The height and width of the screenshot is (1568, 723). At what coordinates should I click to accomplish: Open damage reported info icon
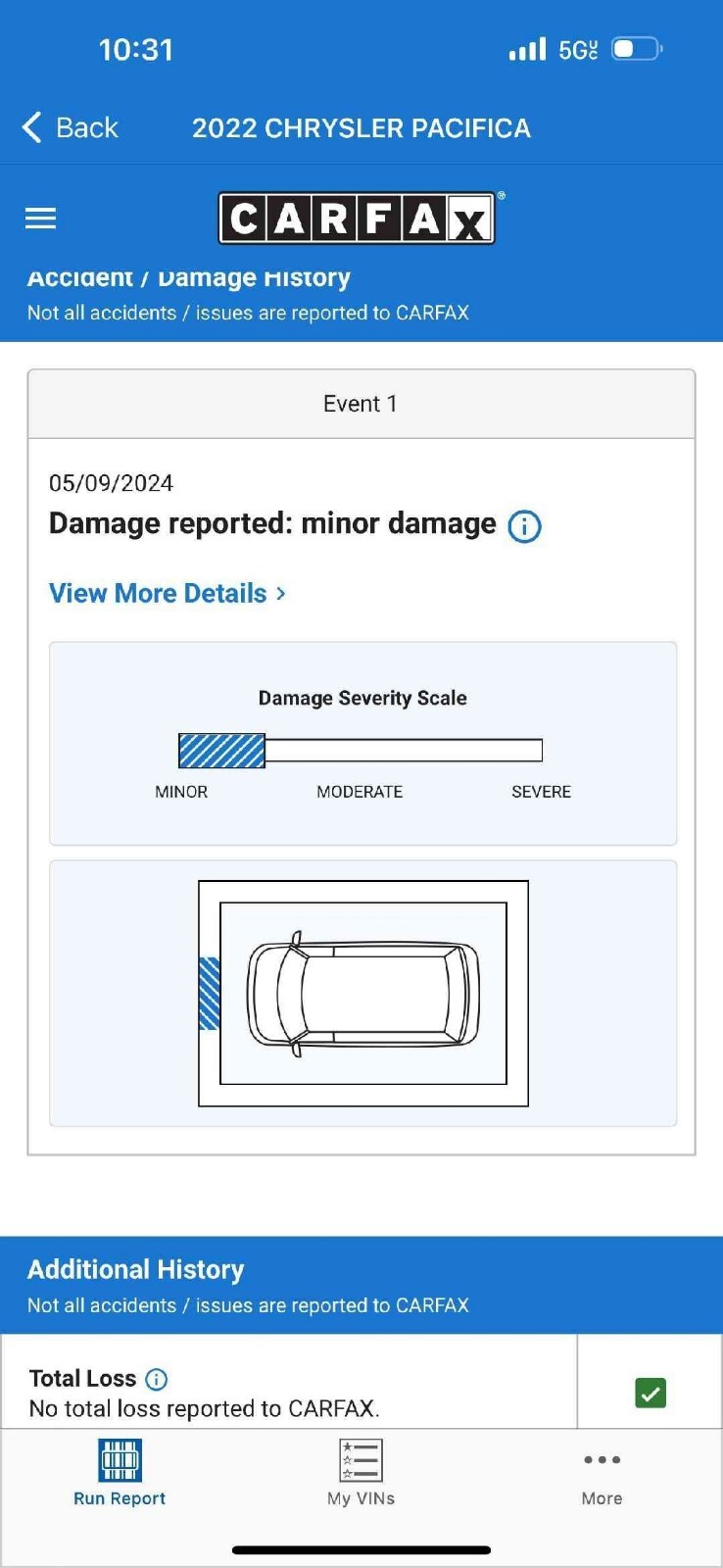524,526
